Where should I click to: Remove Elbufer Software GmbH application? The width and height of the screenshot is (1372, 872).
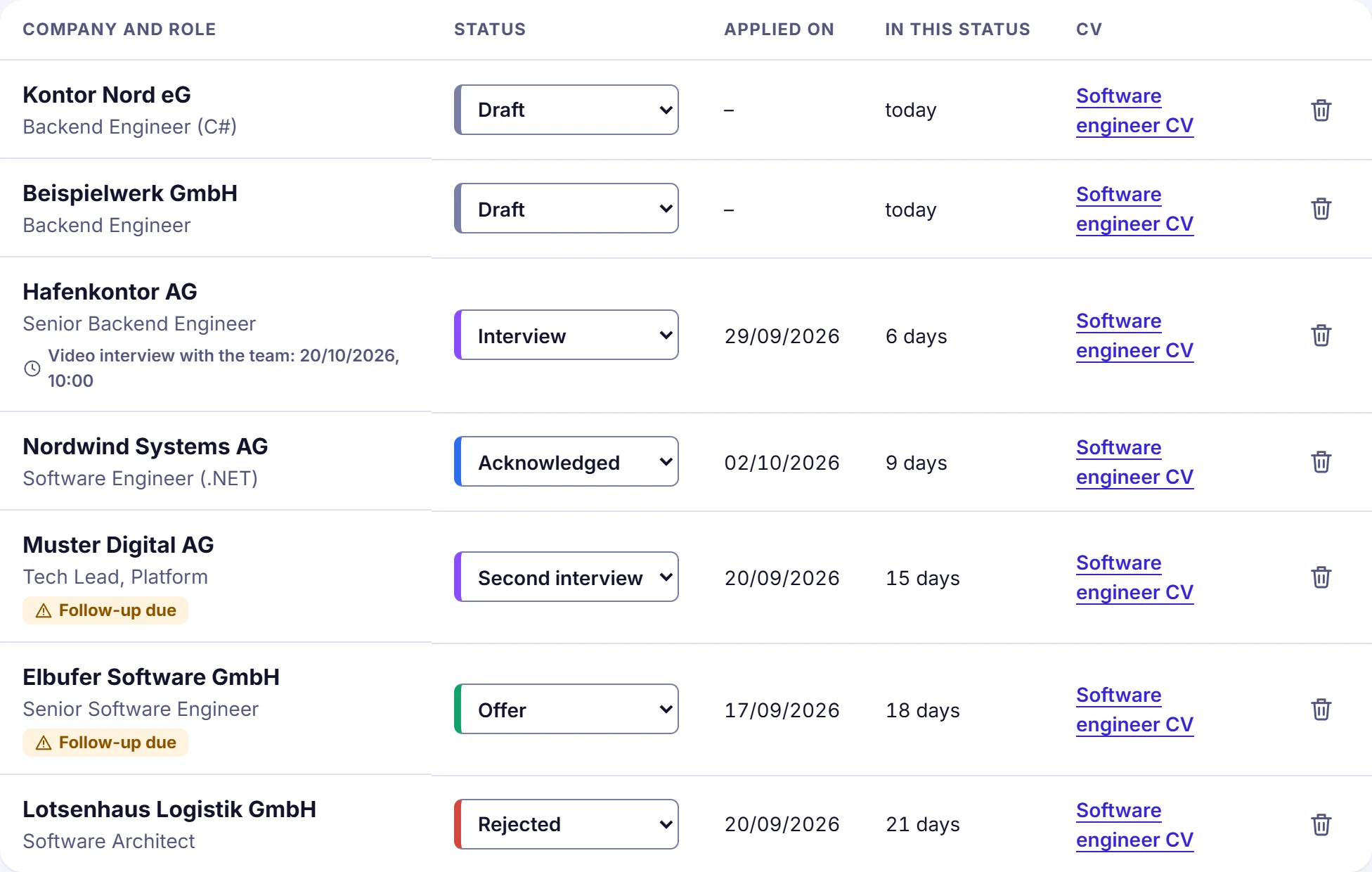[1321, 710]
